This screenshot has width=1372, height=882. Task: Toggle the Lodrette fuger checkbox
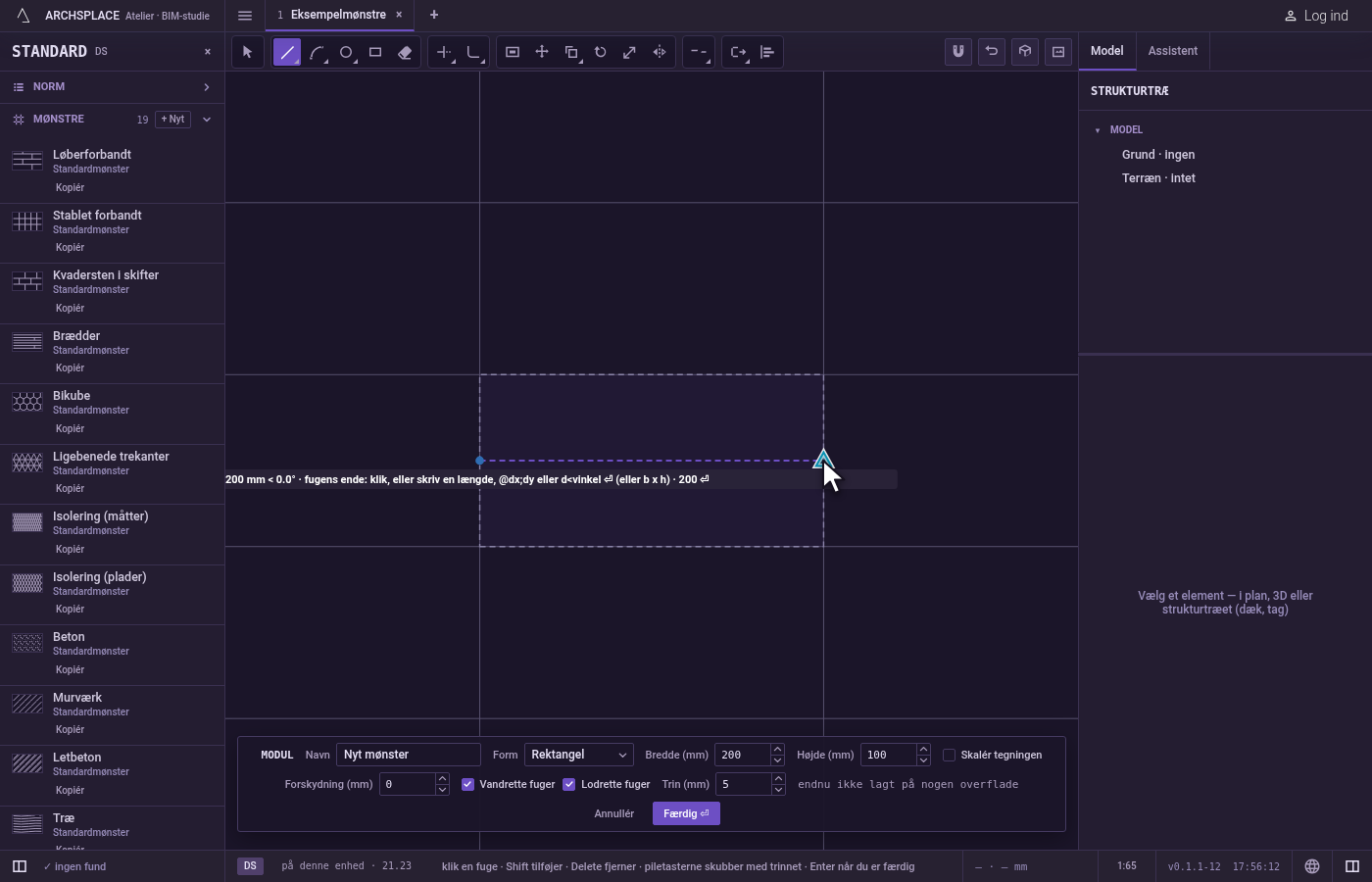click(x=569, y=784)
